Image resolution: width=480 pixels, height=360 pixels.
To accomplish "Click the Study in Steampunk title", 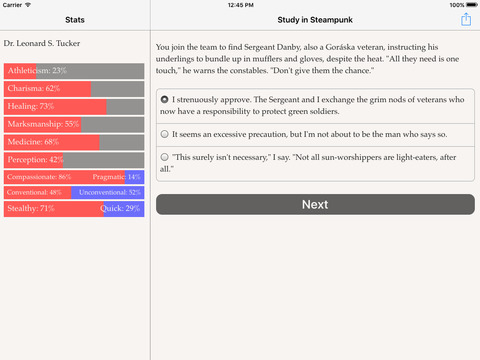I will (315, 20).
